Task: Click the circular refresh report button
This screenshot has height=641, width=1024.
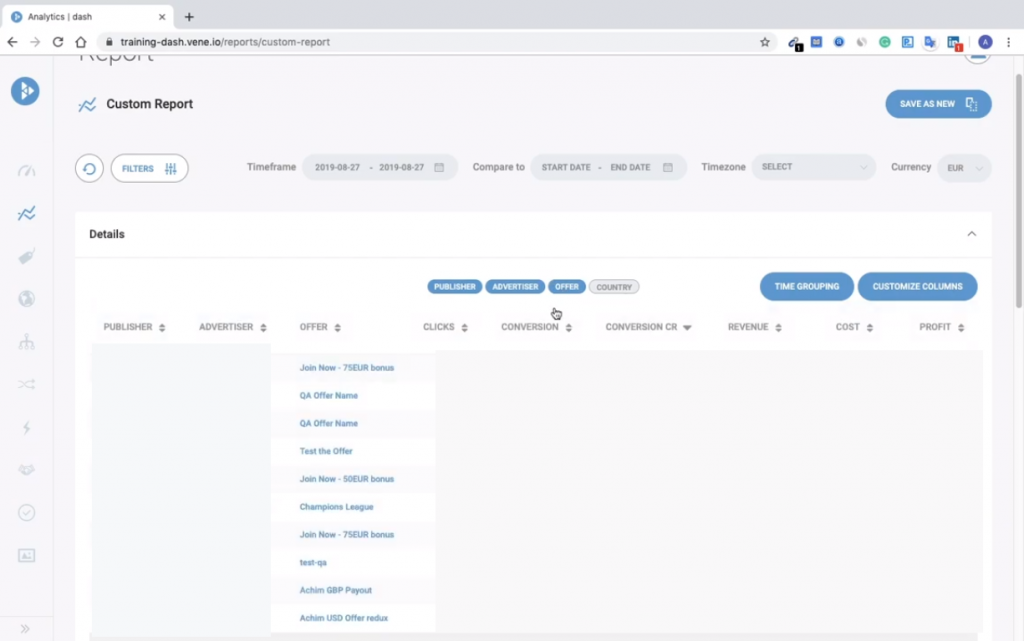Action: tap(89, 168)
